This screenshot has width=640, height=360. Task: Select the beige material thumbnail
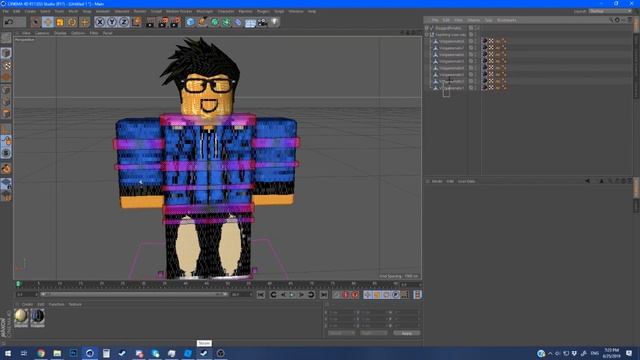[x=21, y=317]
